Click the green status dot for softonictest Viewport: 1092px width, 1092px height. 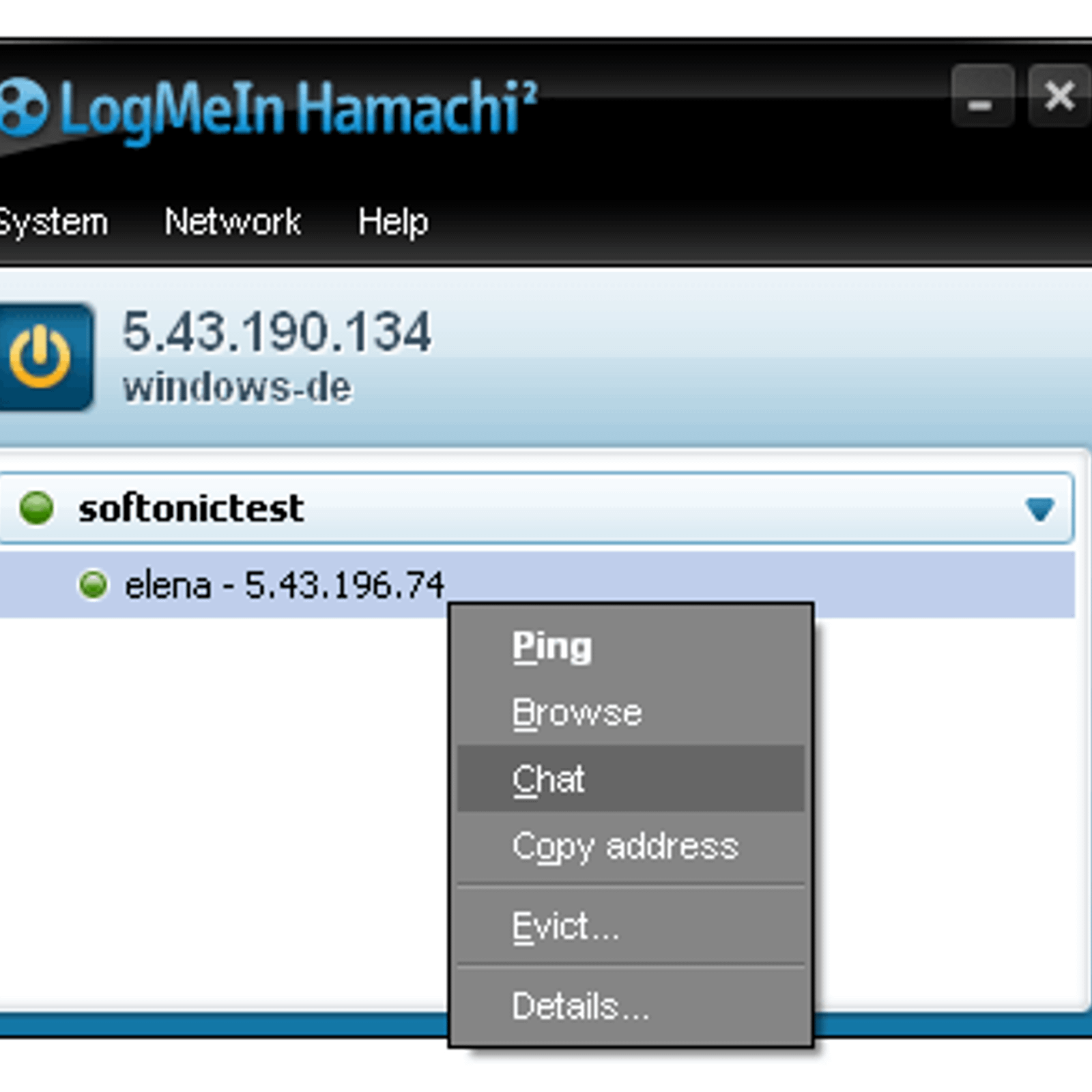tap(37, 508)
